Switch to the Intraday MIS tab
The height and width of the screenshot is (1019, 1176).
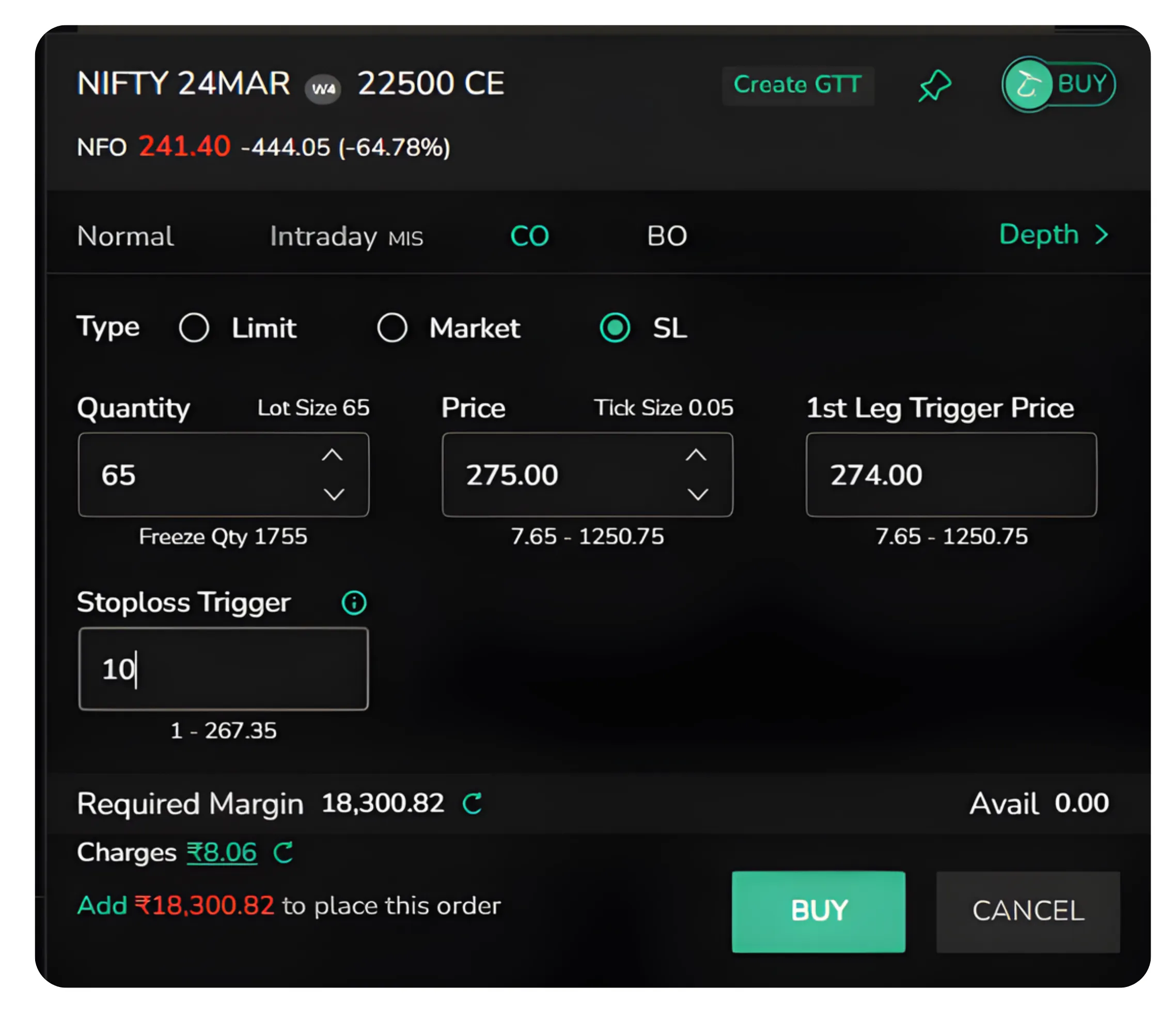click(x=347, y=236)
